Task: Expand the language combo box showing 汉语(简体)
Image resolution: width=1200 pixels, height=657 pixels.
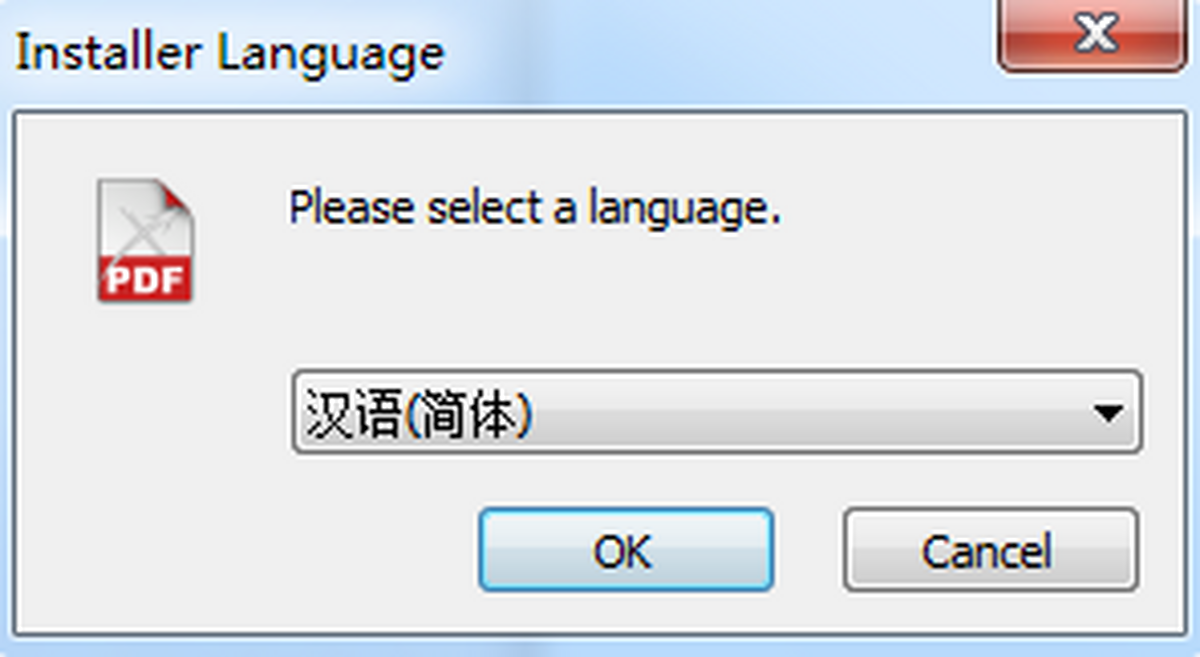Action: [x=717, y=412]
